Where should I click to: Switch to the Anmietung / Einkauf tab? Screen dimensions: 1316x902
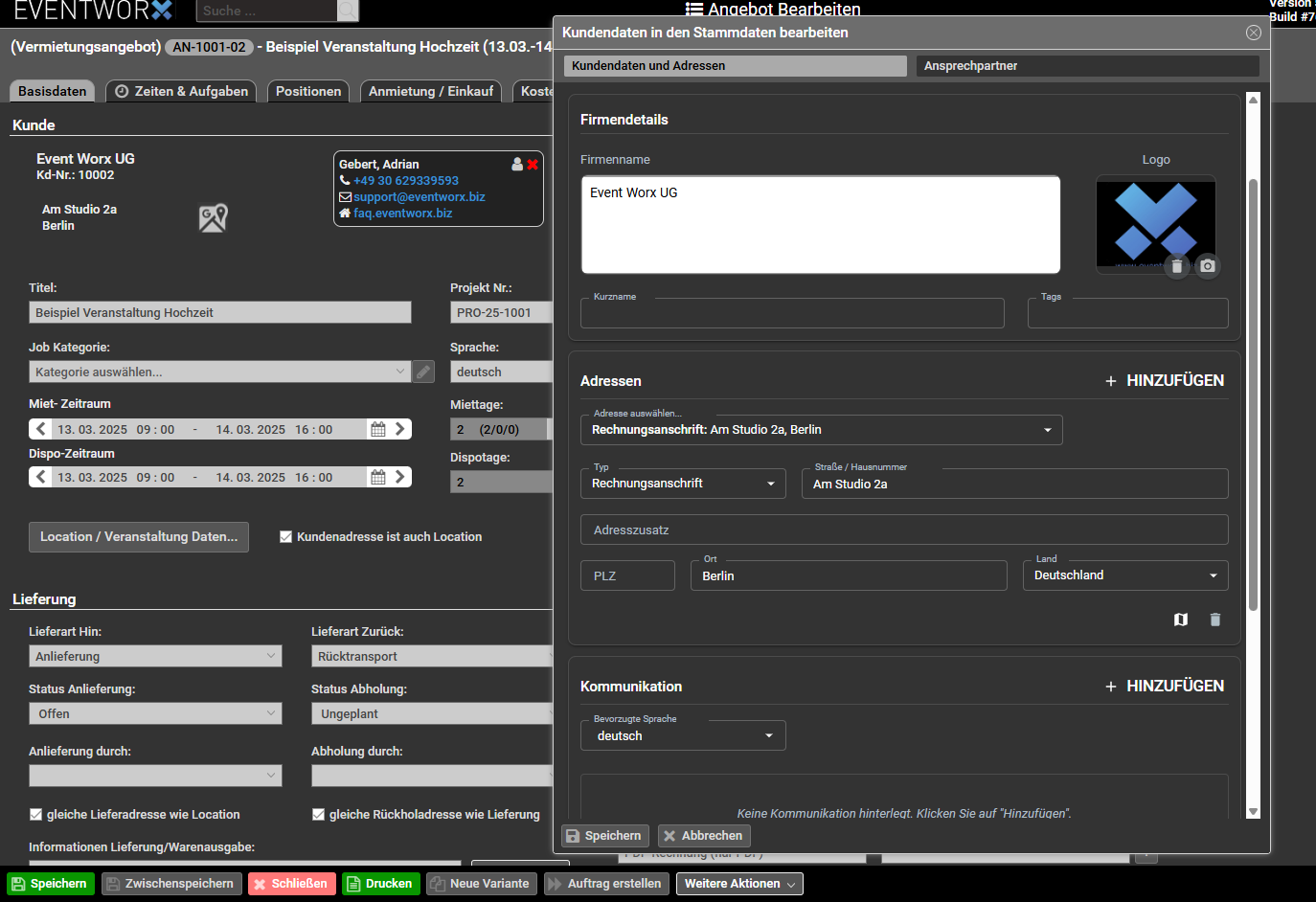pyautogui.click(x=431, y=91)
